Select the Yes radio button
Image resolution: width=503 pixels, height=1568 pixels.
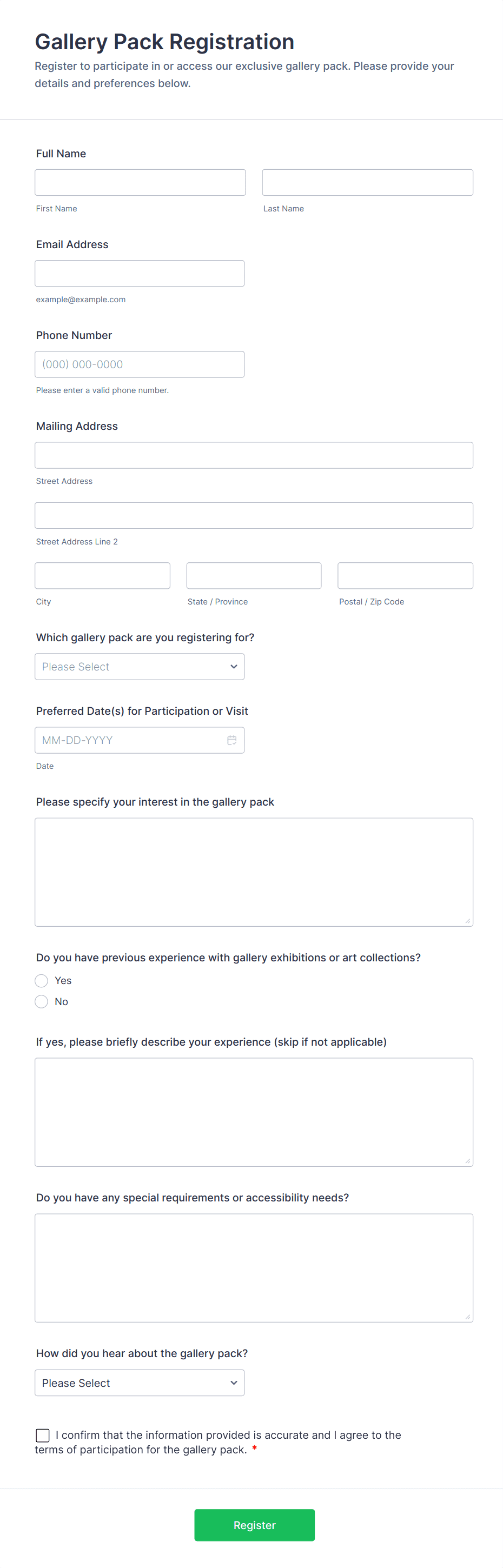[42, 981]
